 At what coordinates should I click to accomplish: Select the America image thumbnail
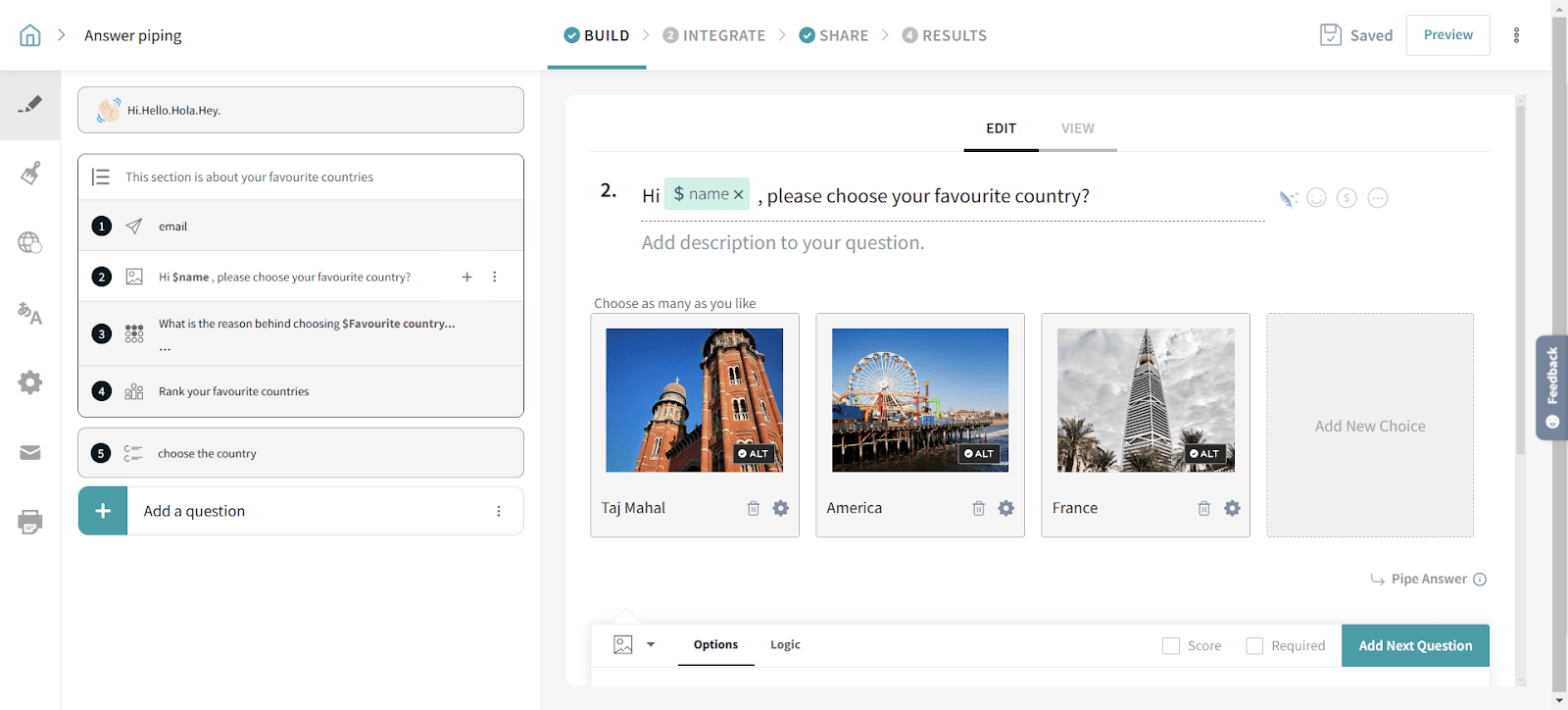(x=919, y=400)
